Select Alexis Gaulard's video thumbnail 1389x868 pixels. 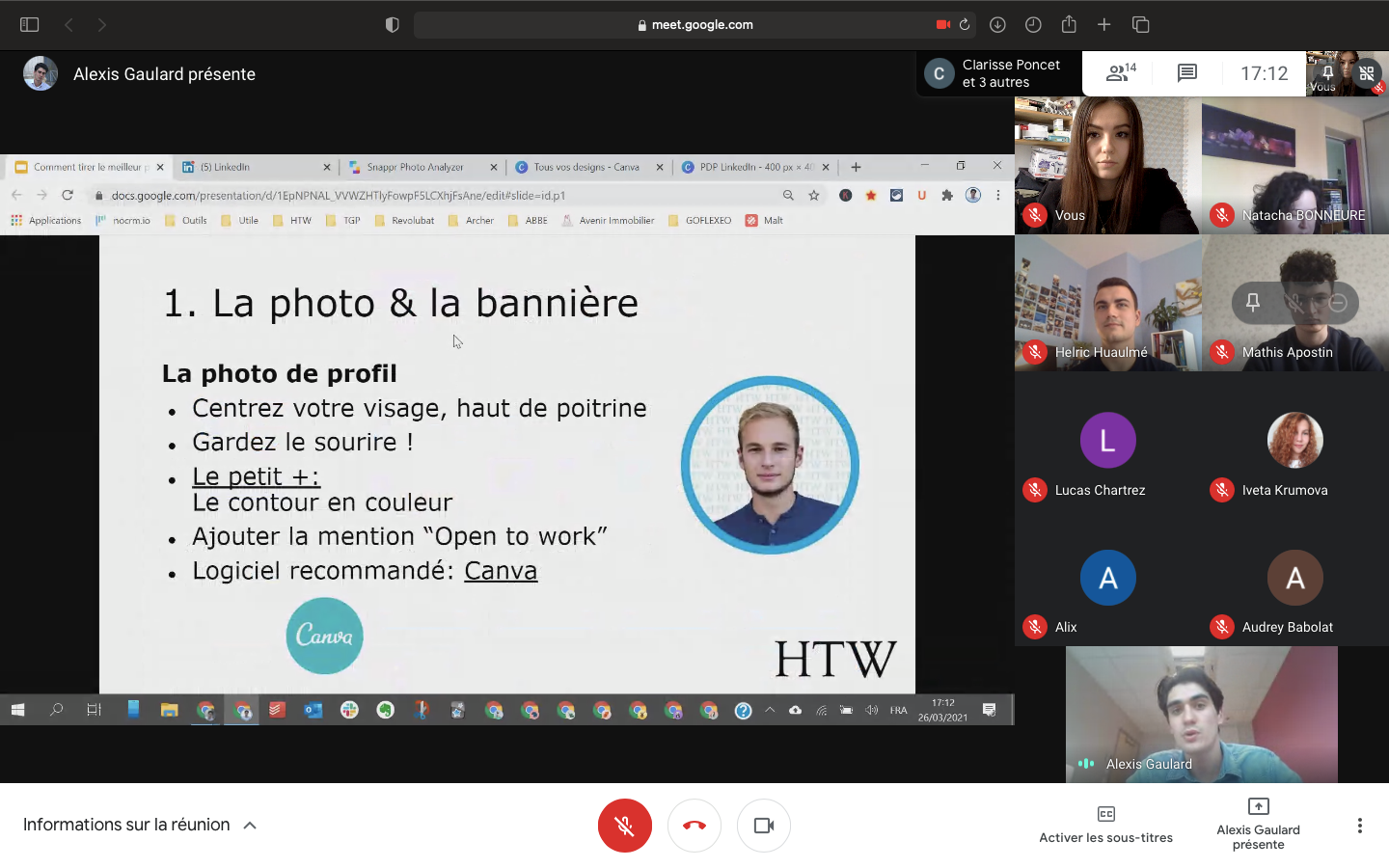(1201, 714)
